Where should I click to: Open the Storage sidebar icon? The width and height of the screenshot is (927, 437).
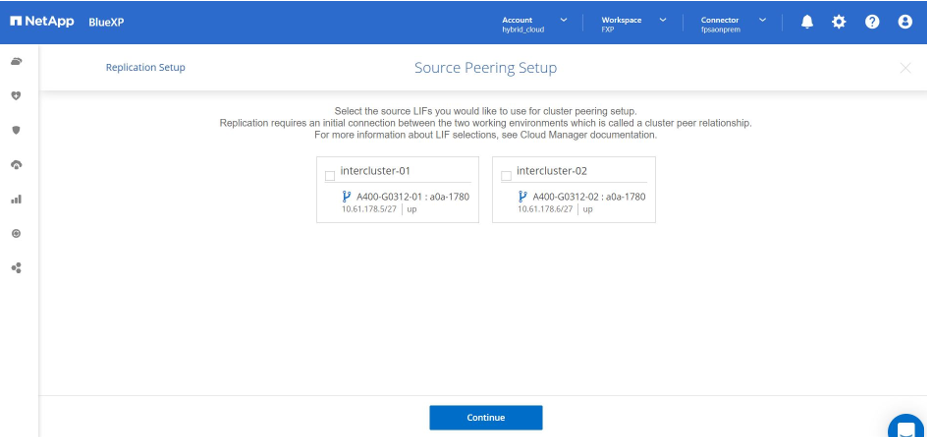click(x=16, y=62)
